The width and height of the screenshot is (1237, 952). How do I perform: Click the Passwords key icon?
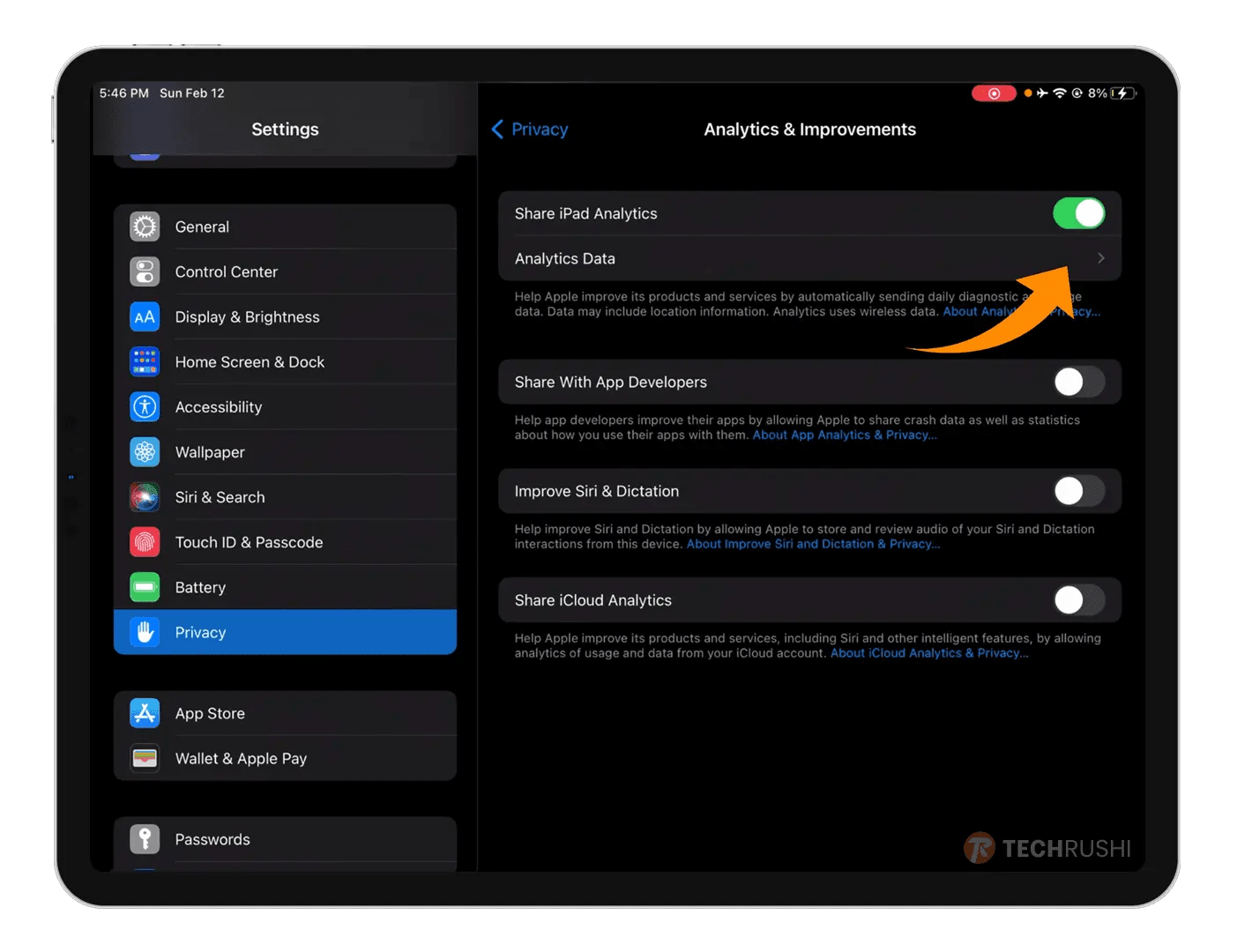tap(144, 839)
